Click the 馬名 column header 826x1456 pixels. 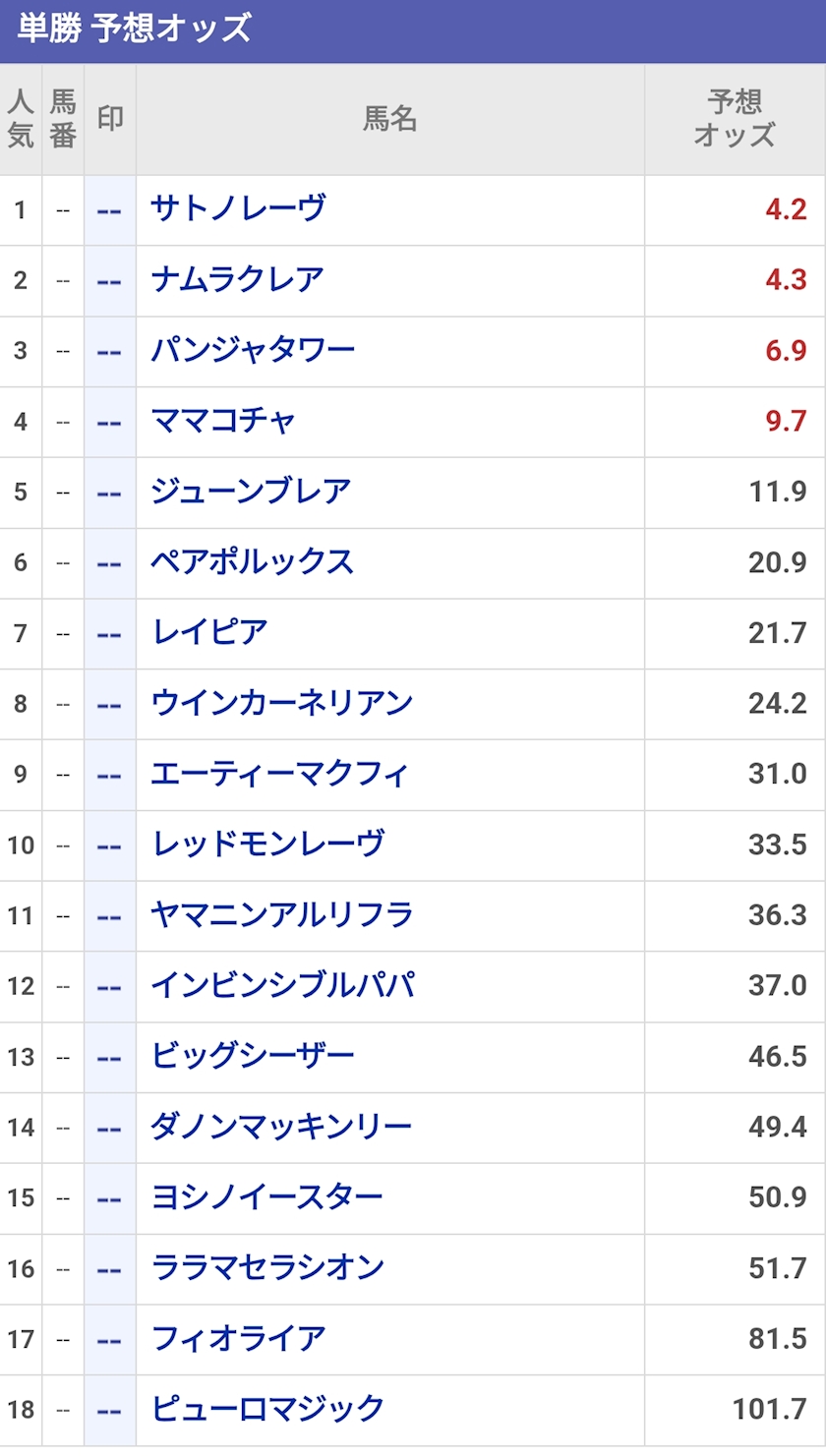[389, 119]
